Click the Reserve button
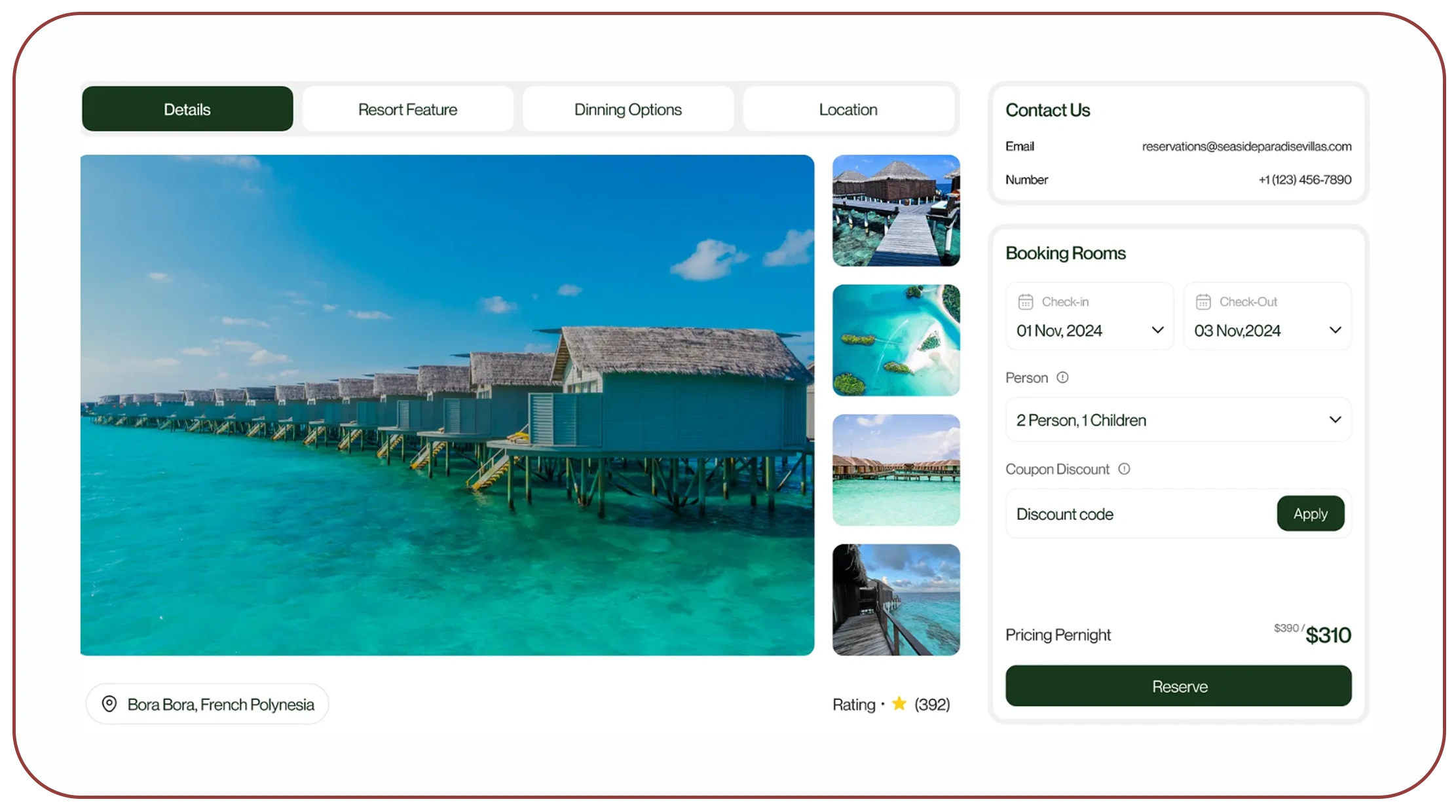 point(1178,686)
